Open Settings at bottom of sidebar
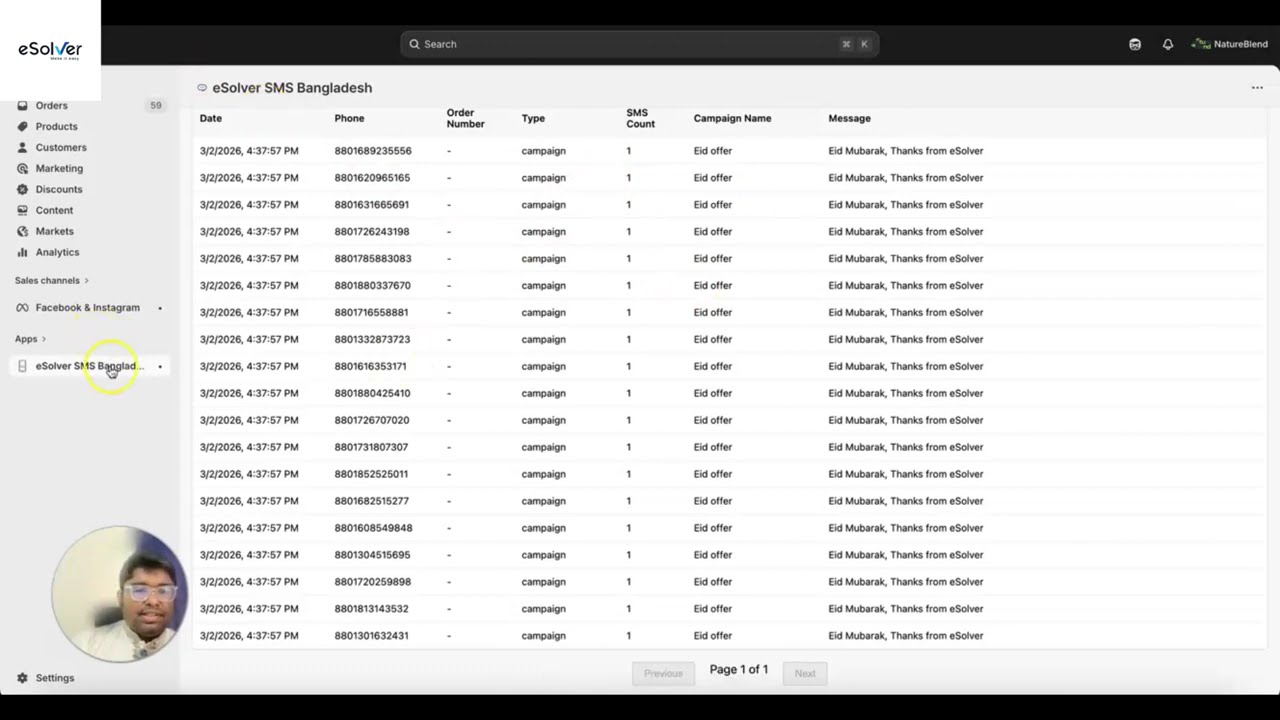The image size is (1280, 720). 55,678
